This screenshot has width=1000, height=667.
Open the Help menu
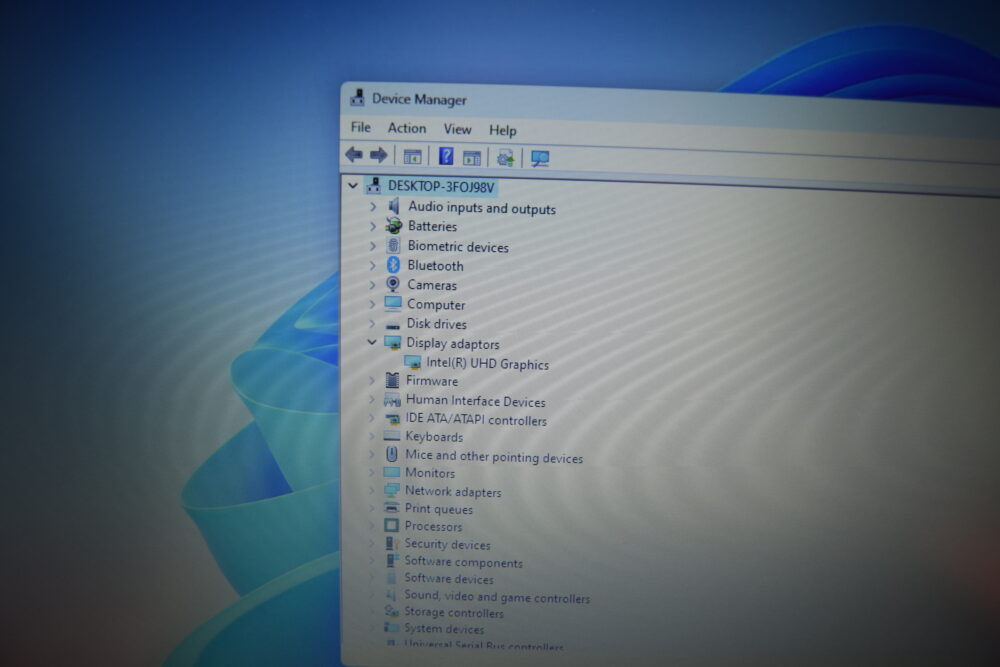click(x=503, y=131)
